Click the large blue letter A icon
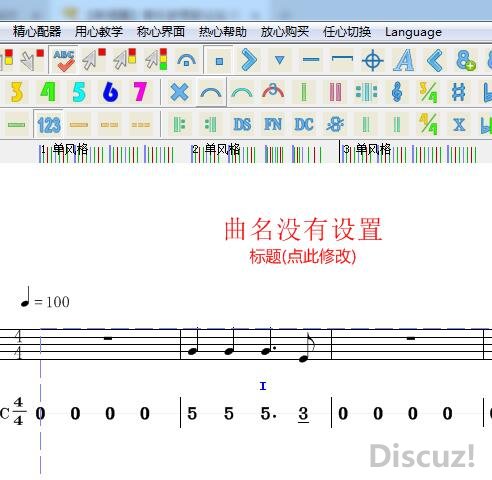492x480 pixels. point(404,60)
